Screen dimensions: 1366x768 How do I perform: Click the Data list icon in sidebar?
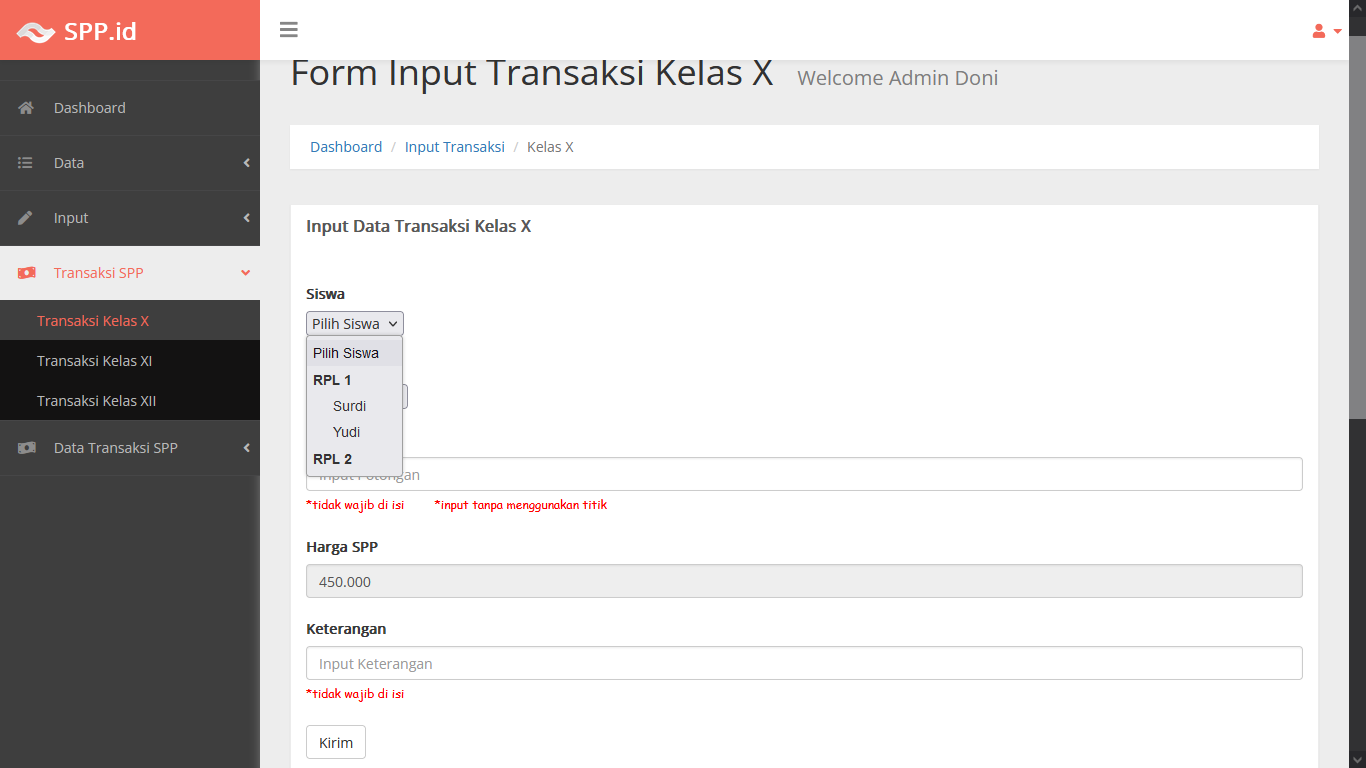[26, 163]
